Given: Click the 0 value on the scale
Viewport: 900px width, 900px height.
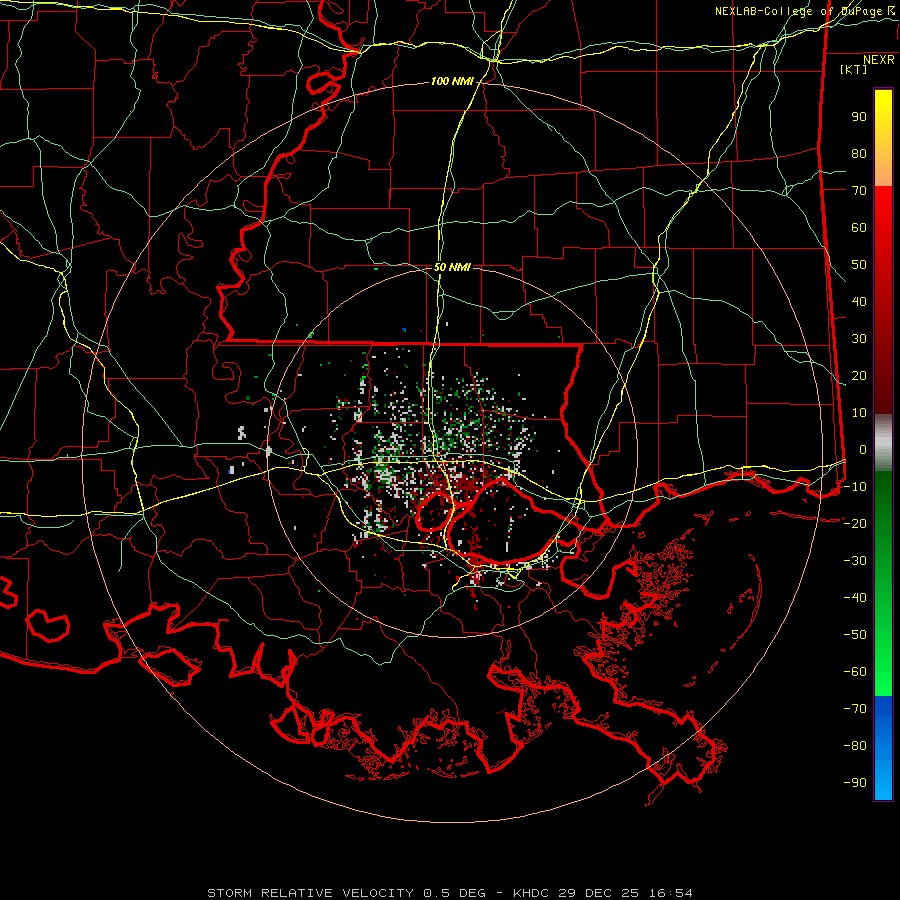Looking at the screenshot, I should click(863, 449).
